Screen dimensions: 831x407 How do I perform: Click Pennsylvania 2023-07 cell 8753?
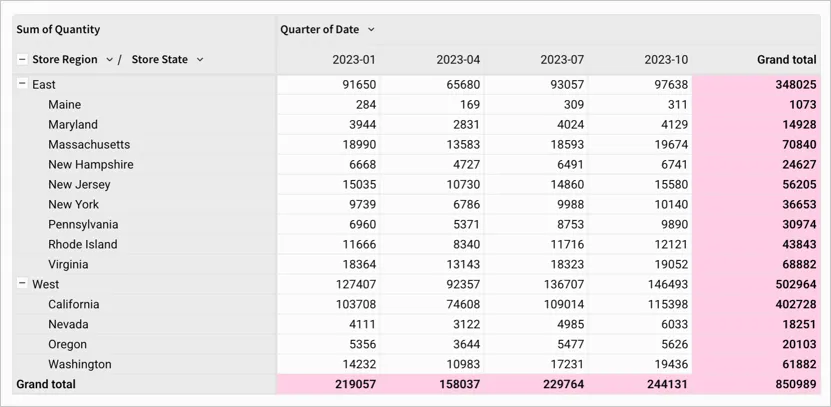(536, 224)
